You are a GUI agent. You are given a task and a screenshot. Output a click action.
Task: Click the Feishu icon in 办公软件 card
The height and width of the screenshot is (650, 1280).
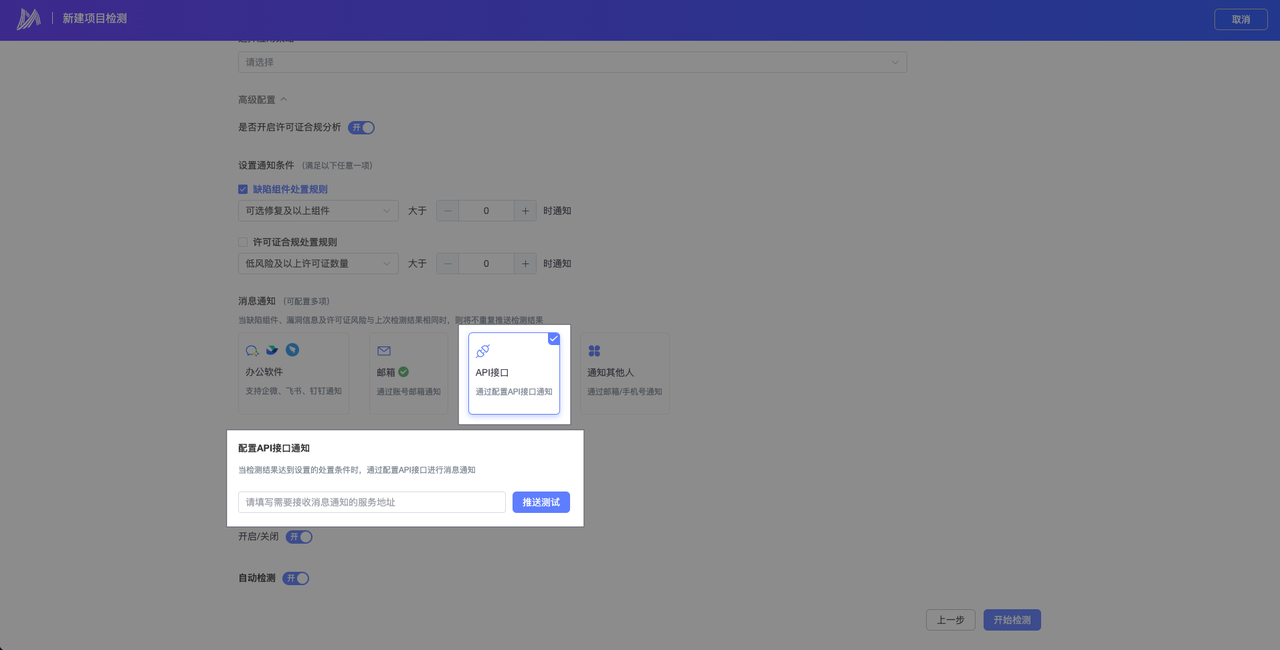click(272, 350)
